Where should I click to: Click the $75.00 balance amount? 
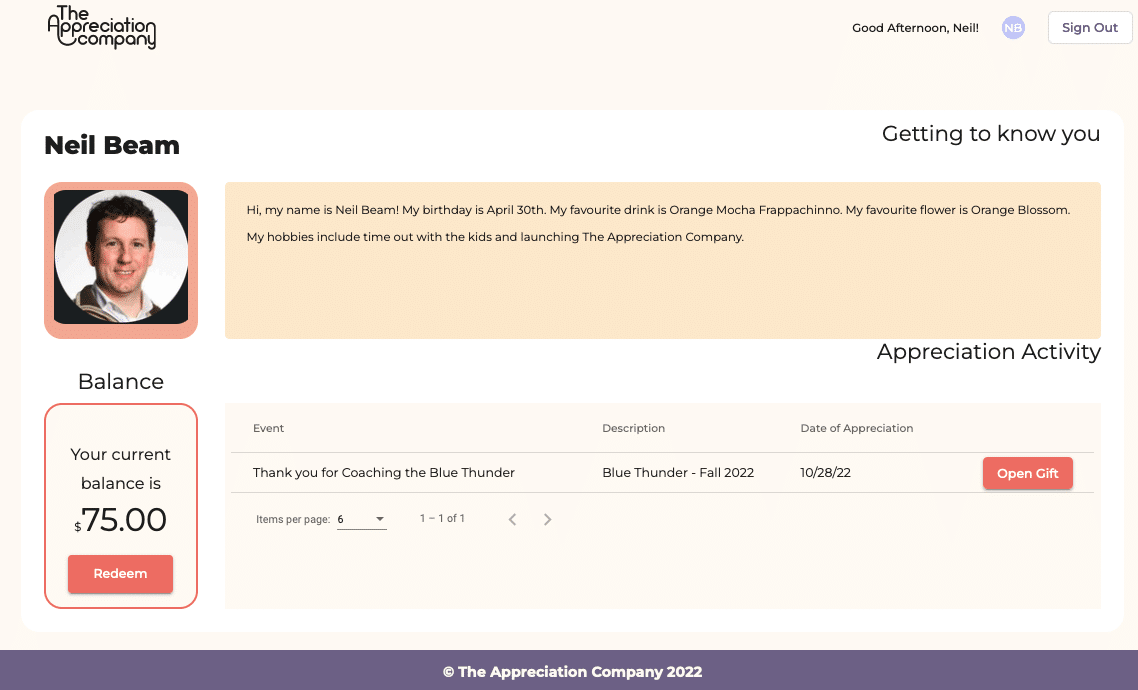pyautogui.click(x=120, y=520)
